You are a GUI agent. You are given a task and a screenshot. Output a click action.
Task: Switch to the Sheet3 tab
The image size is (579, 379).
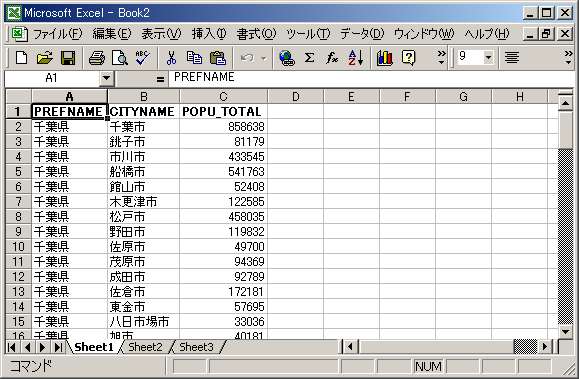tap(196, 347)
